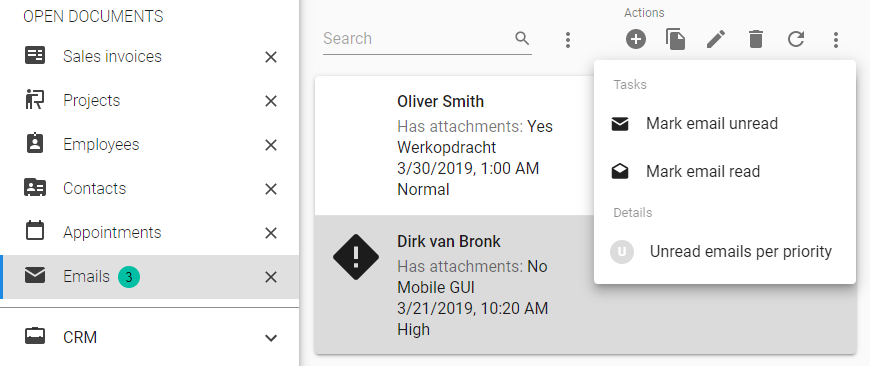The width and height of the screenshot is (870, 366).
Task: Click the add new email plus icon
Action: pos(636,39)
